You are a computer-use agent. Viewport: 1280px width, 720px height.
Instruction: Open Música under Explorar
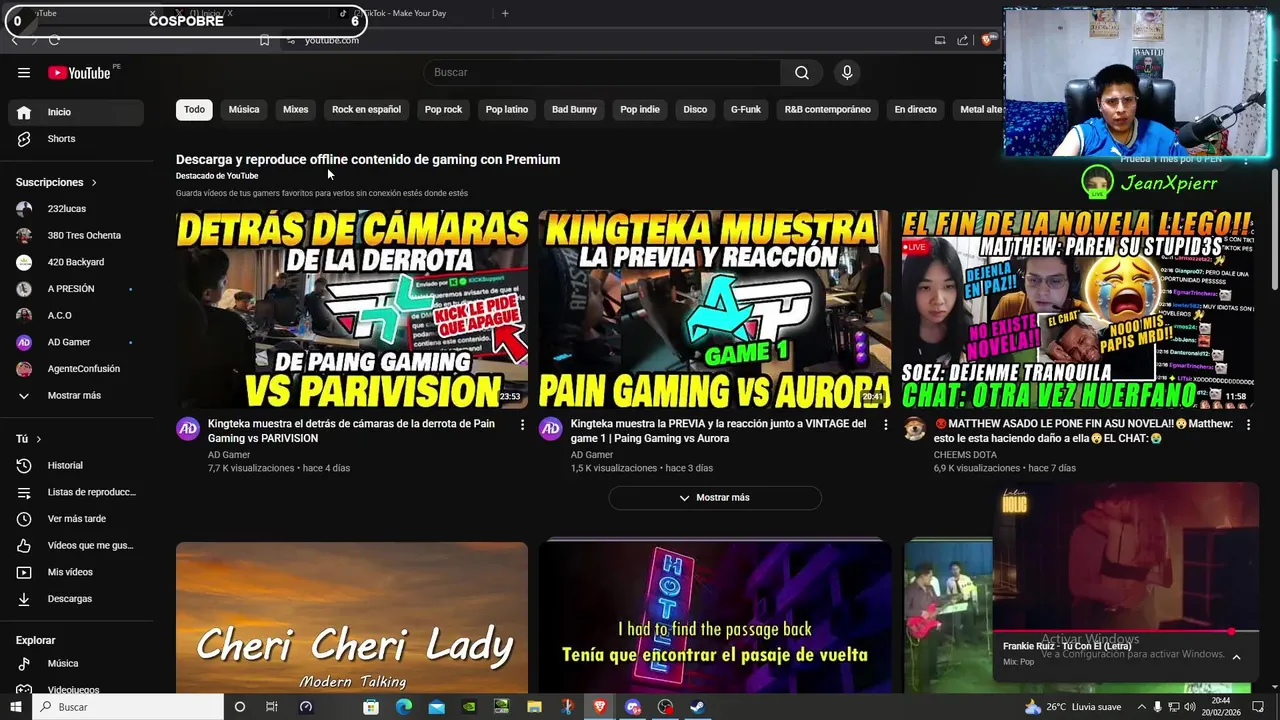pyautogui.click(x=76, y=663)
